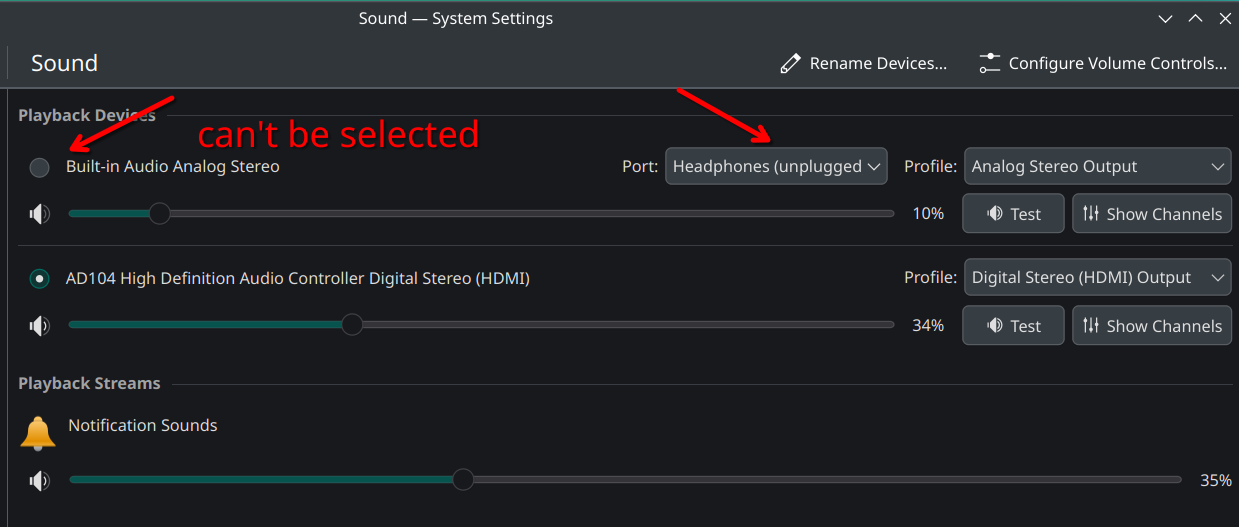Close the Sound settings window

click(x=1224, y=18)
